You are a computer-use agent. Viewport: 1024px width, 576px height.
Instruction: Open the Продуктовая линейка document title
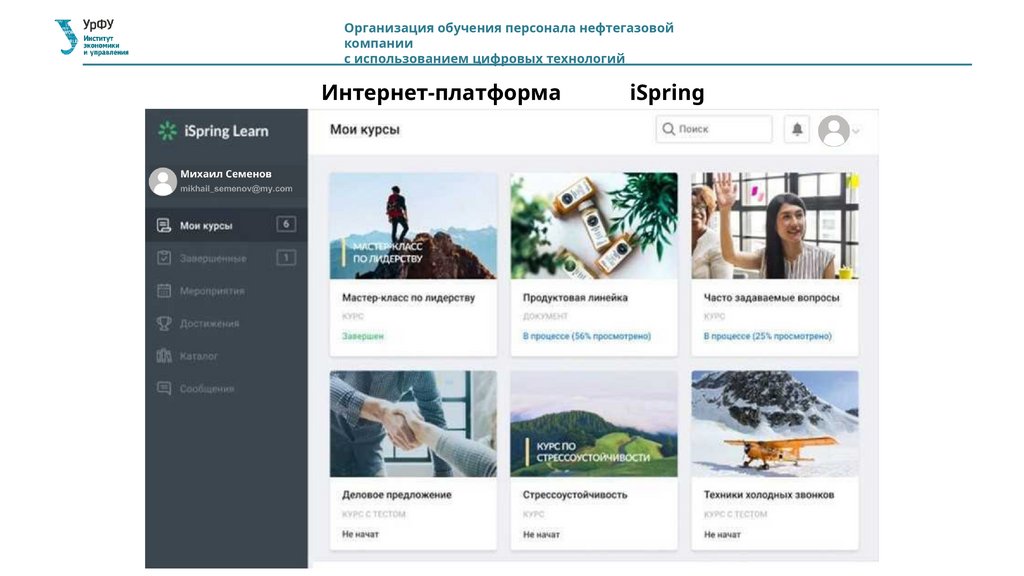click(575, 298)
